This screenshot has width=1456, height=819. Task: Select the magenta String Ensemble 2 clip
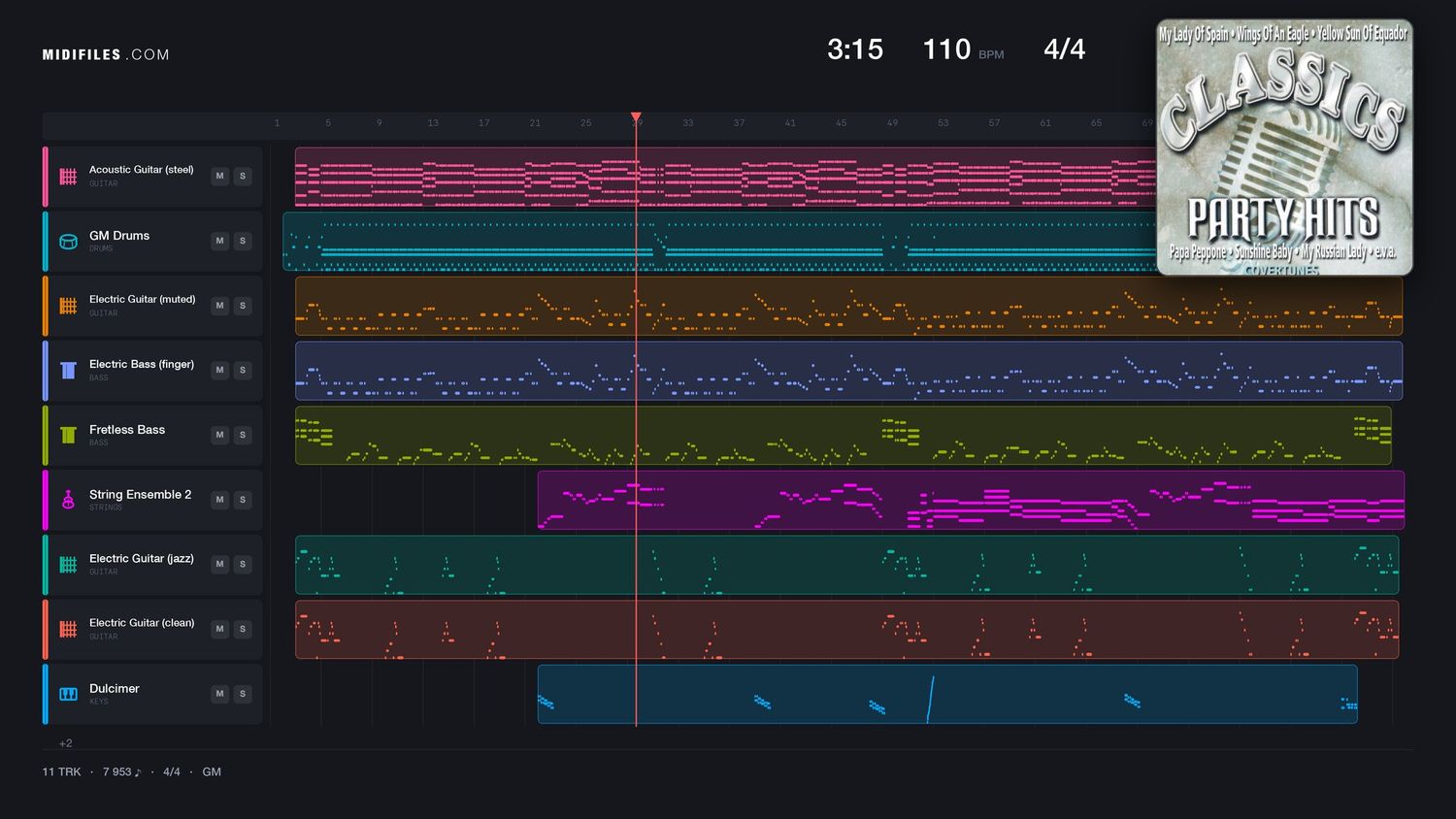coord(971,500)
